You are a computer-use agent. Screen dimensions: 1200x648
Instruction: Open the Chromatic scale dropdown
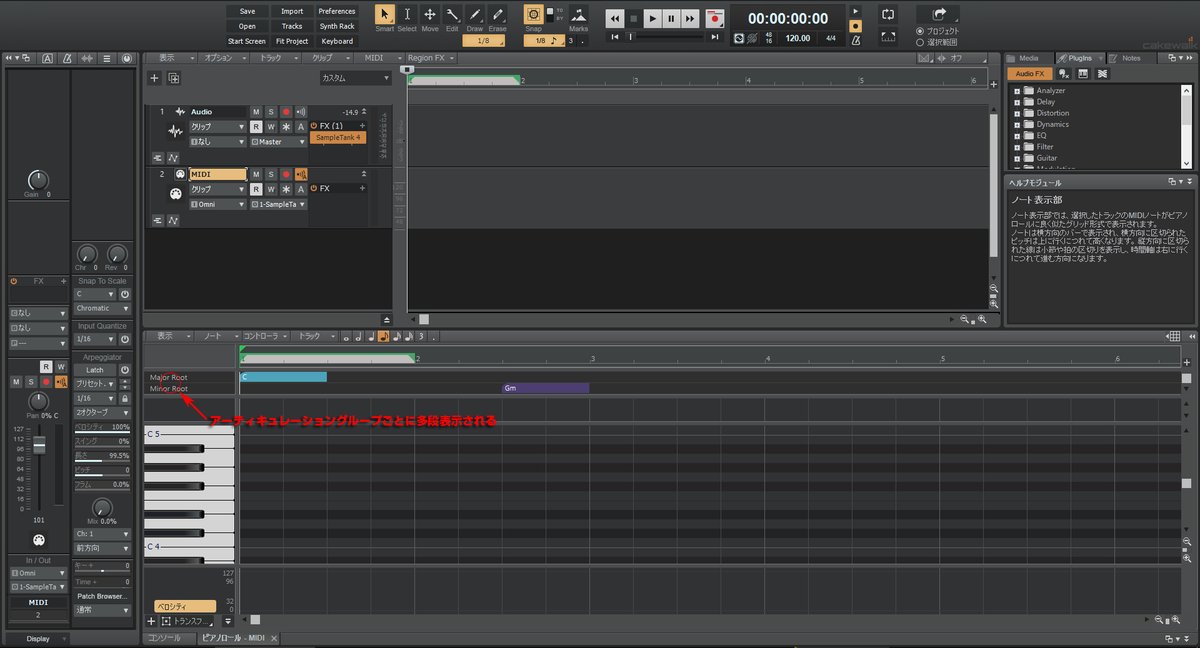click(x=102, y=308)
